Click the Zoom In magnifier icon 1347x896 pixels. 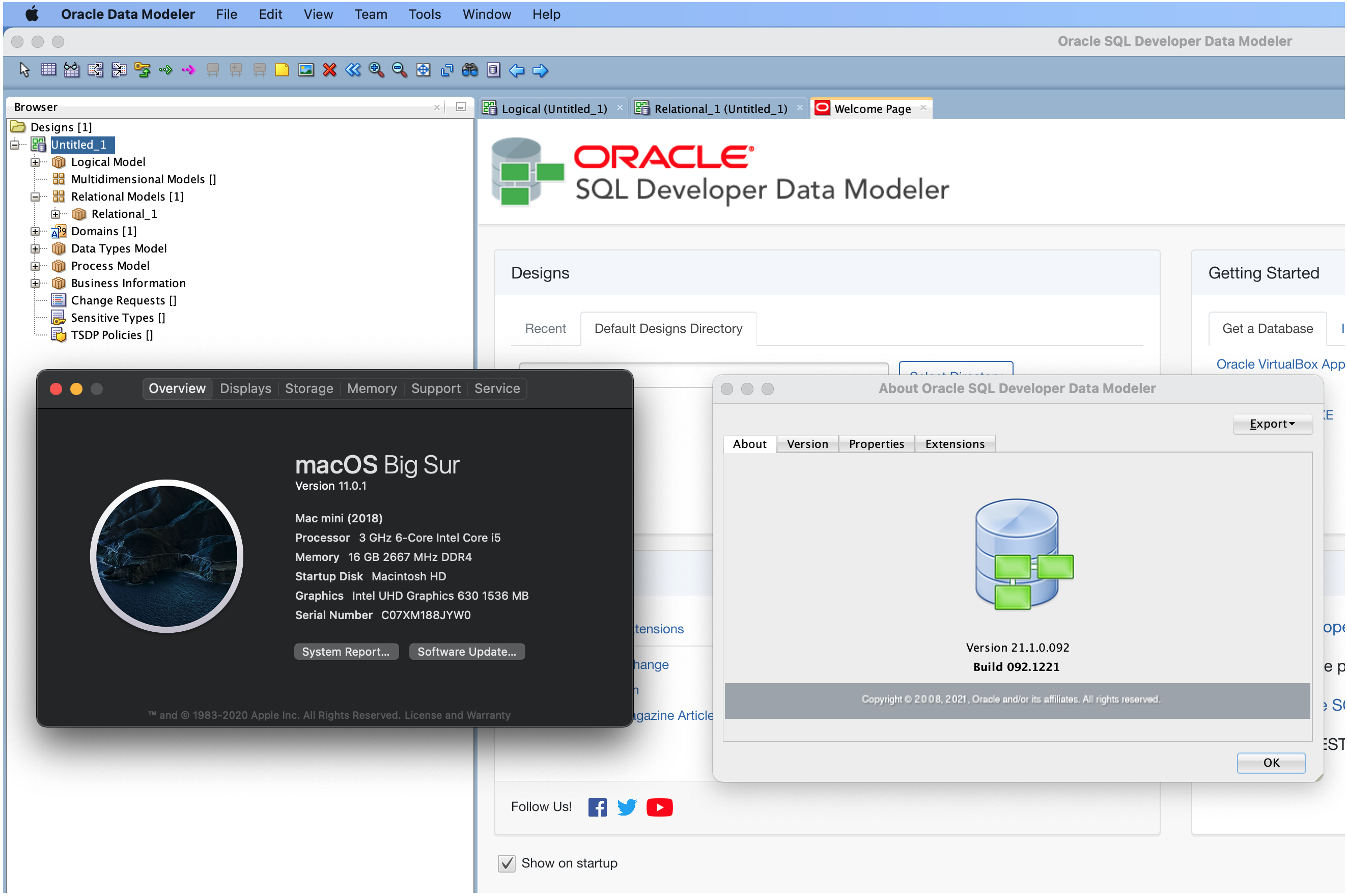coord(376,70)
